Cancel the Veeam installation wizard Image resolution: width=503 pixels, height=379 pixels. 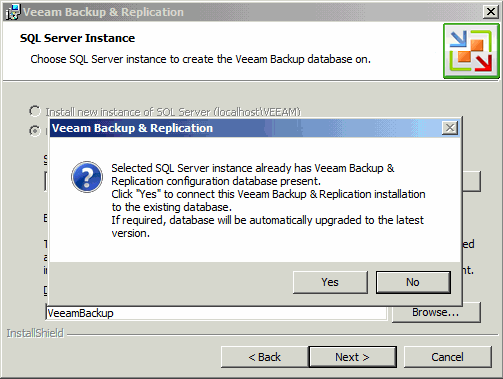[447, 357]
